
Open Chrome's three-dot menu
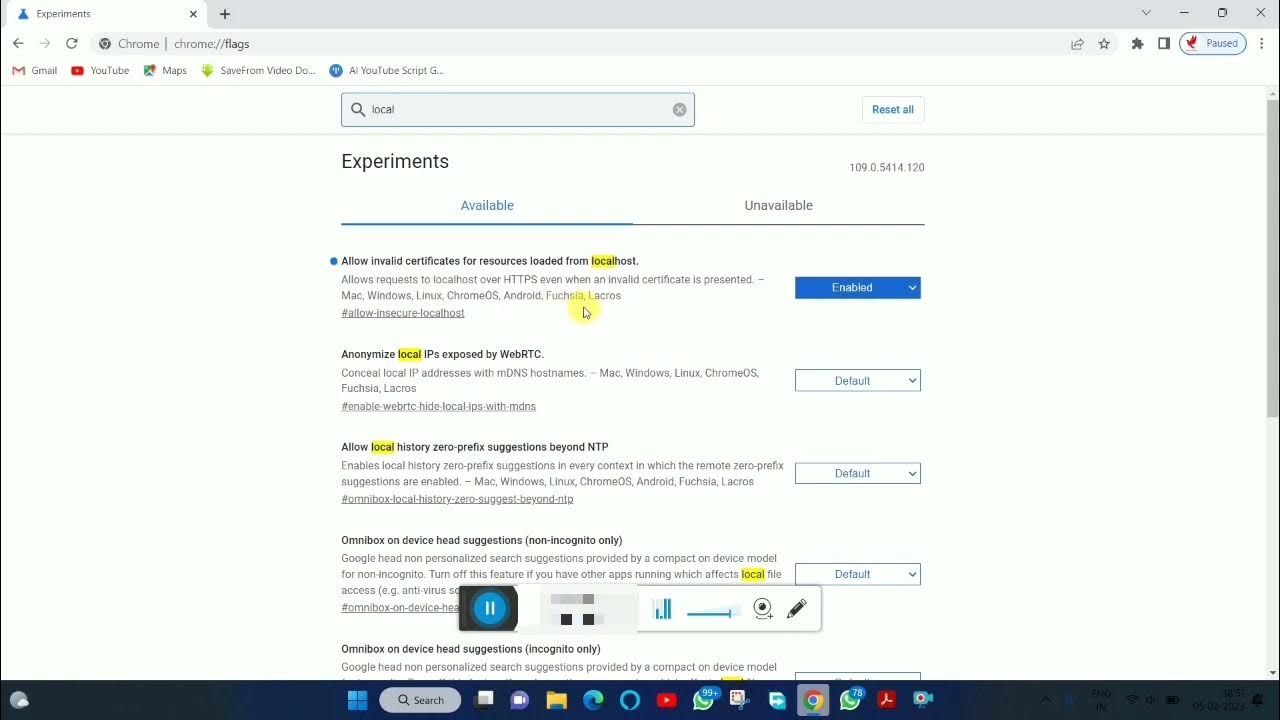click(1262, 44)
